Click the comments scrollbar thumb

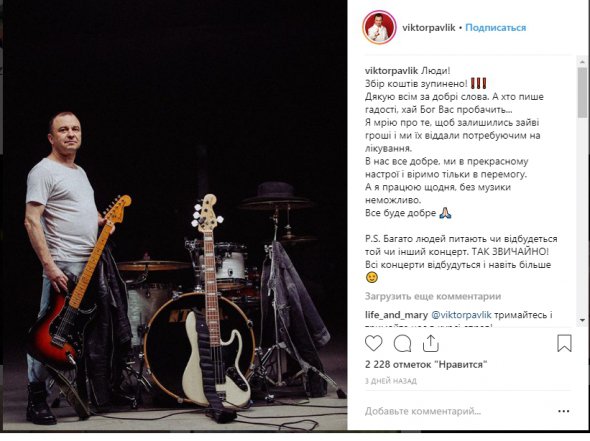pyautogui.click(x=582, y=93)
